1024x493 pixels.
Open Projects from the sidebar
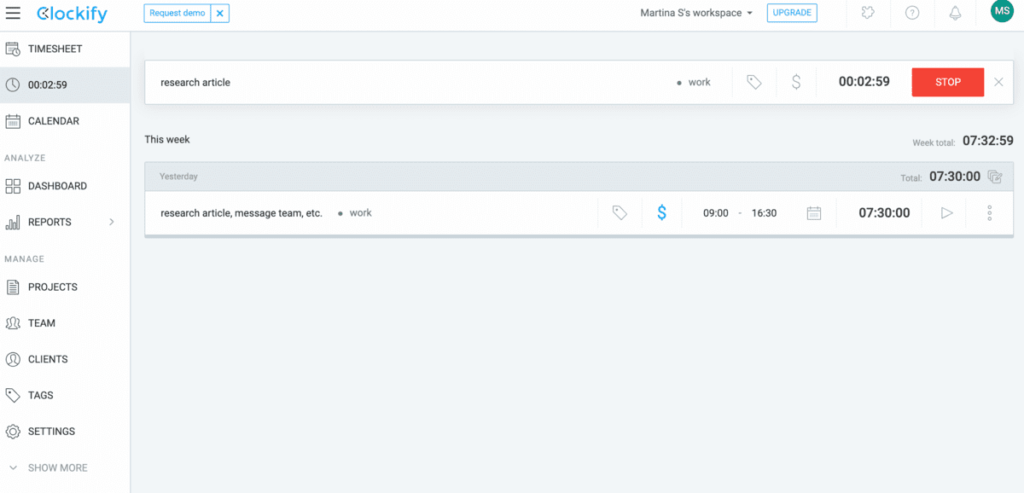[52, 287]
